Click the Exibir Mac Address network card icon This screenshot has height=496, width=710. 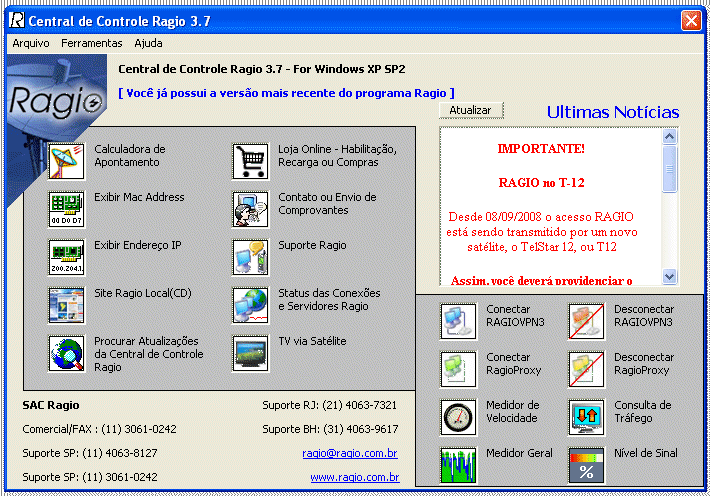[67, 209]
